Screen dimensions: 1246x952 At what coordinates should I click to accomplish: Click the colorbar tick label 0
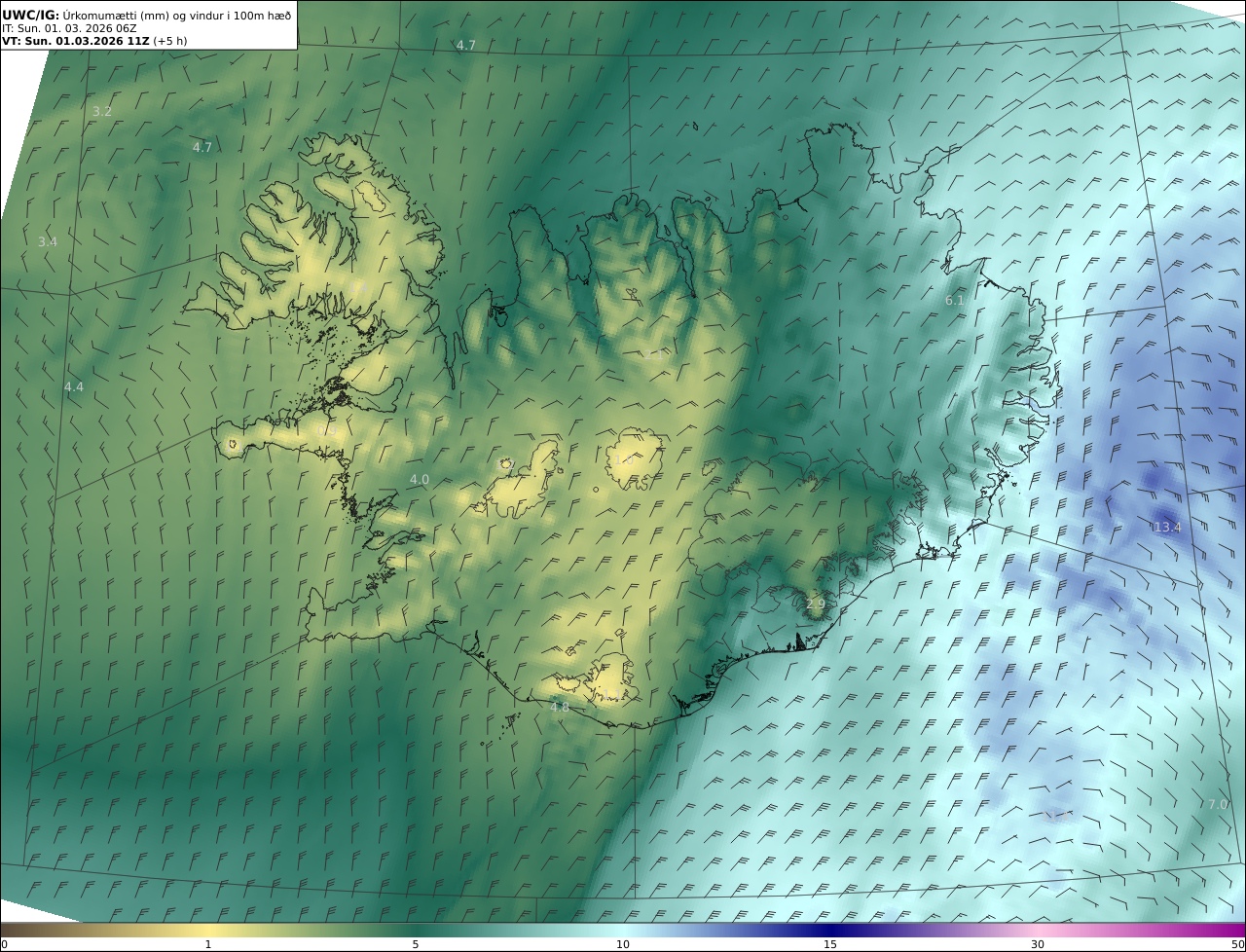click(4, 944)
